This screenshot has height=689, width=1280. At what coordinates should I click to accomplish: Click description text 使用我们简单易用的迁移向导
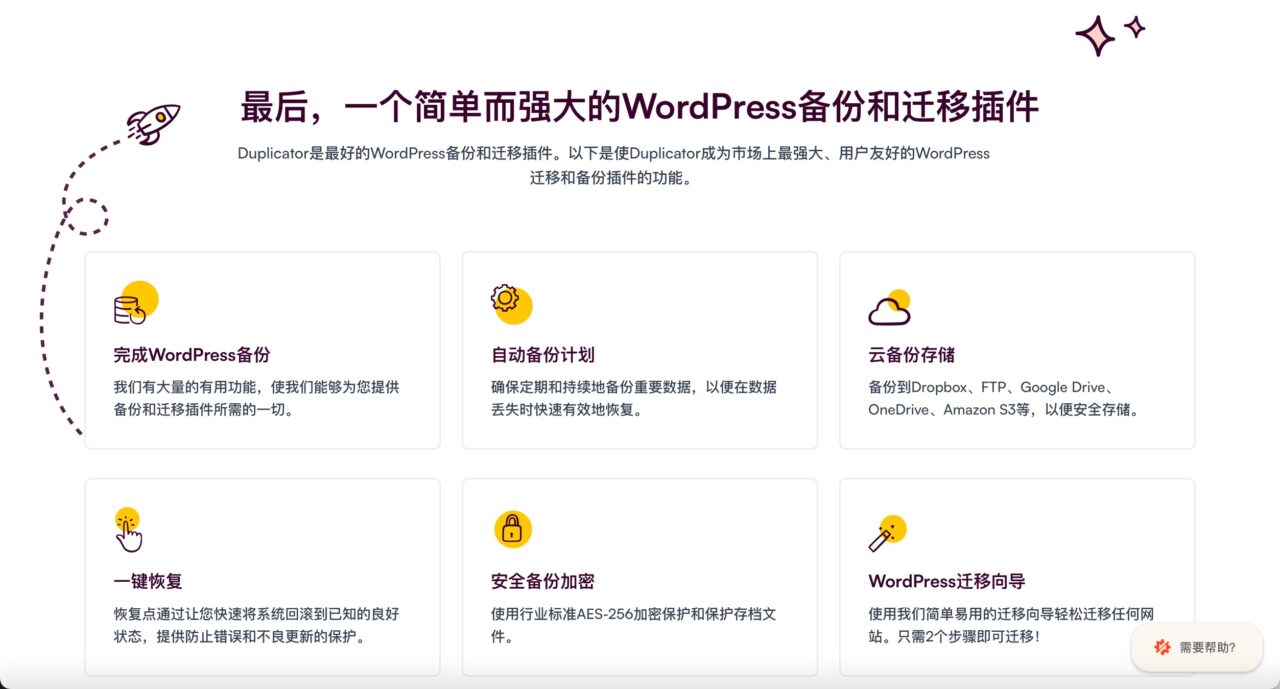[x=1011, y=625]
